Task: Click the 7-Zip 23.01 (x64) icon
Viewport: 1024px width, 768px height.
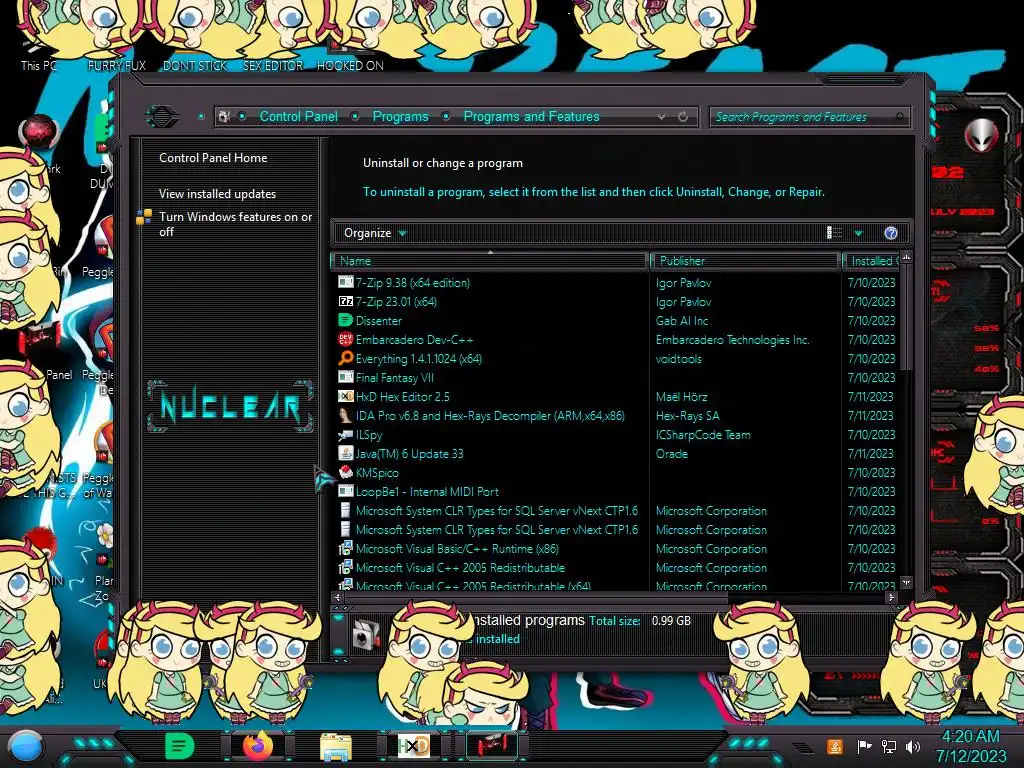Action: (x=345, y=301)
